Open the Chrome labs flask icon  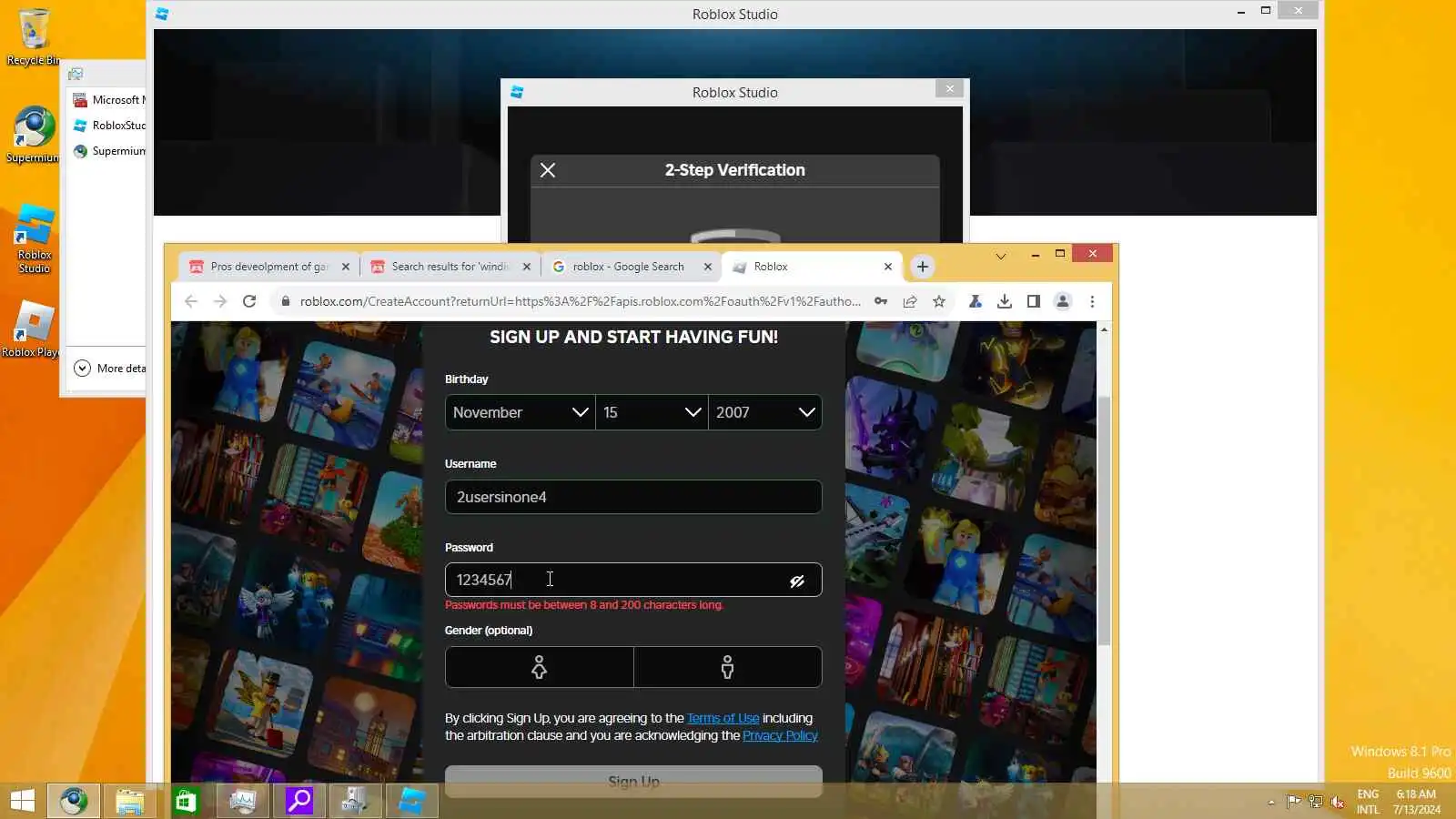(x=975, y=301)
